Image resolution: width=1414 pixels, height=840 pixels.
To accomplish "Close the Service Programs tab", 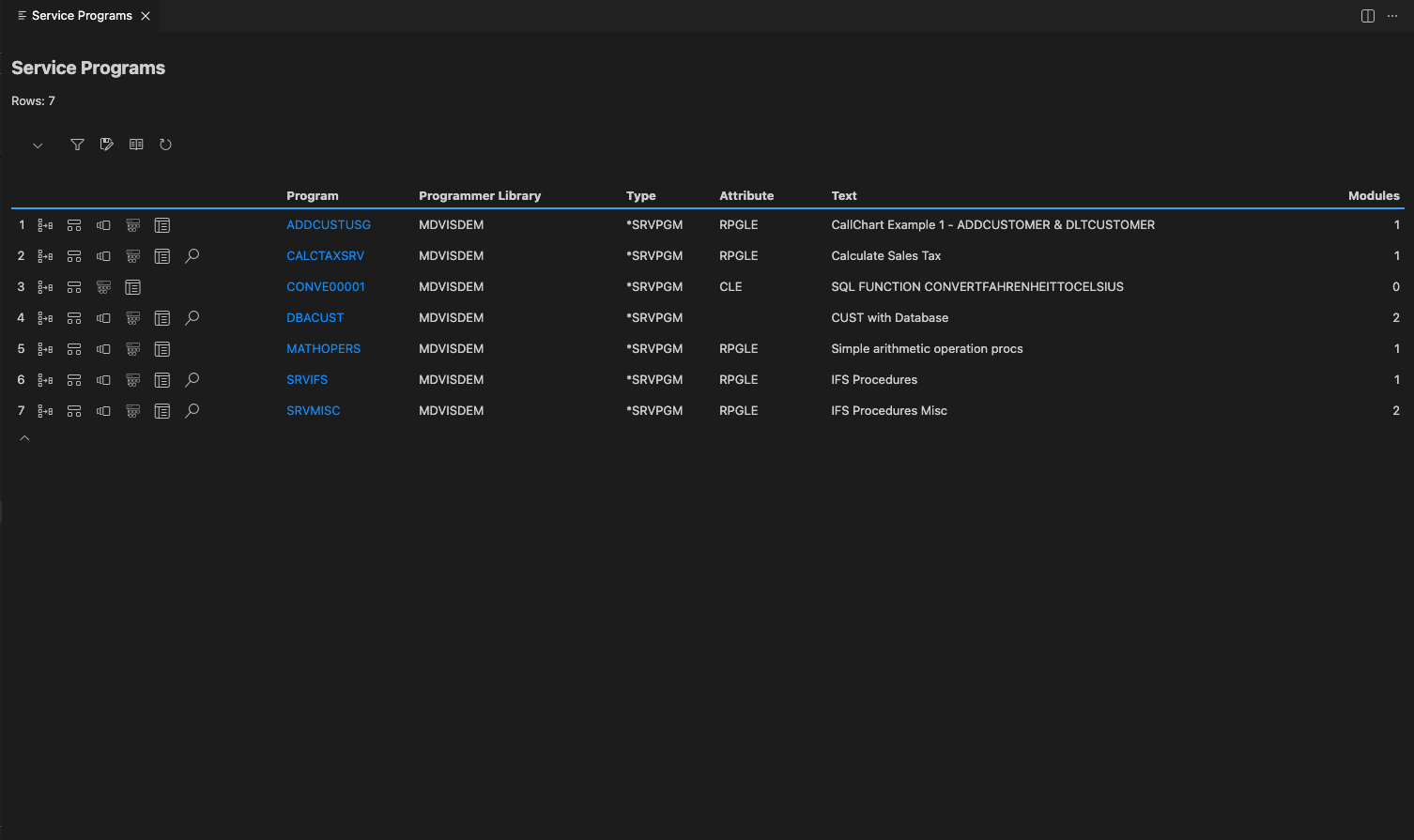I will pos(146,16).
